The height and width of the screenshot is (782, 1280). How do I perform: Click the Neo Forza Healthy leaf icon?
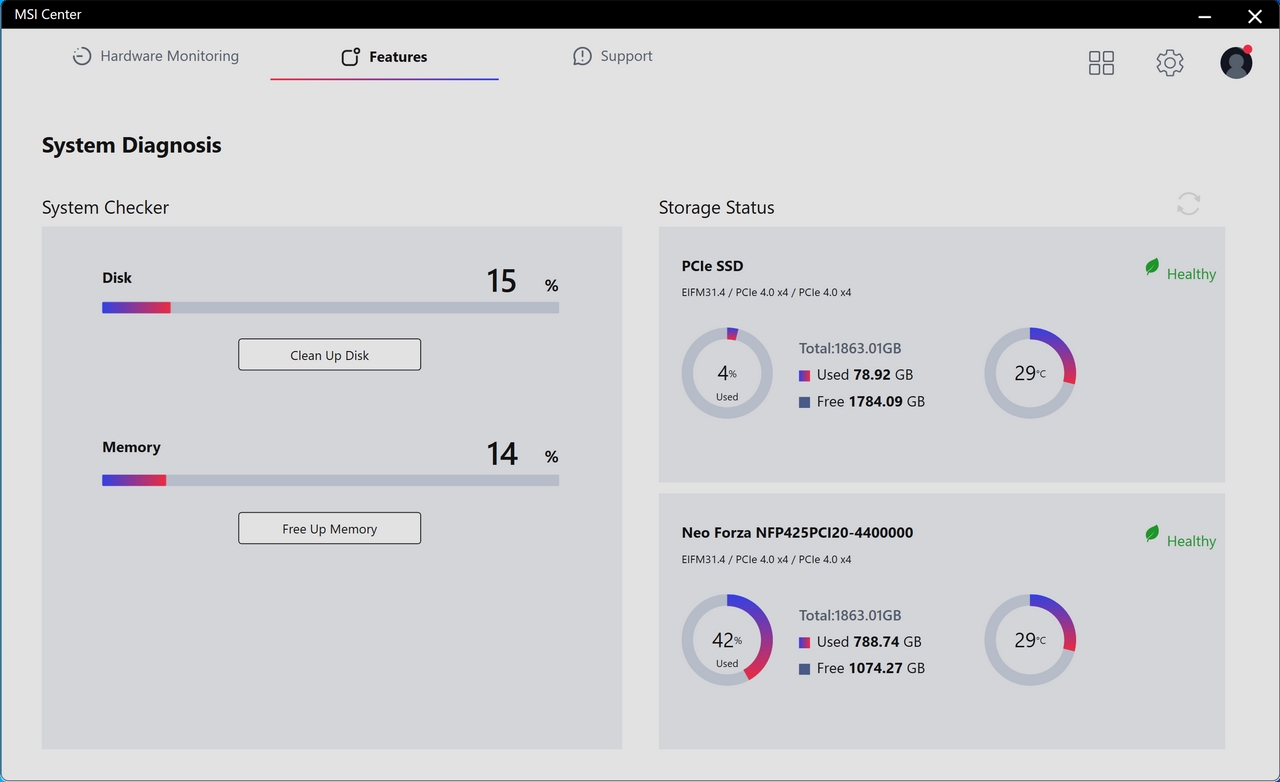(x=1152, y=534)
